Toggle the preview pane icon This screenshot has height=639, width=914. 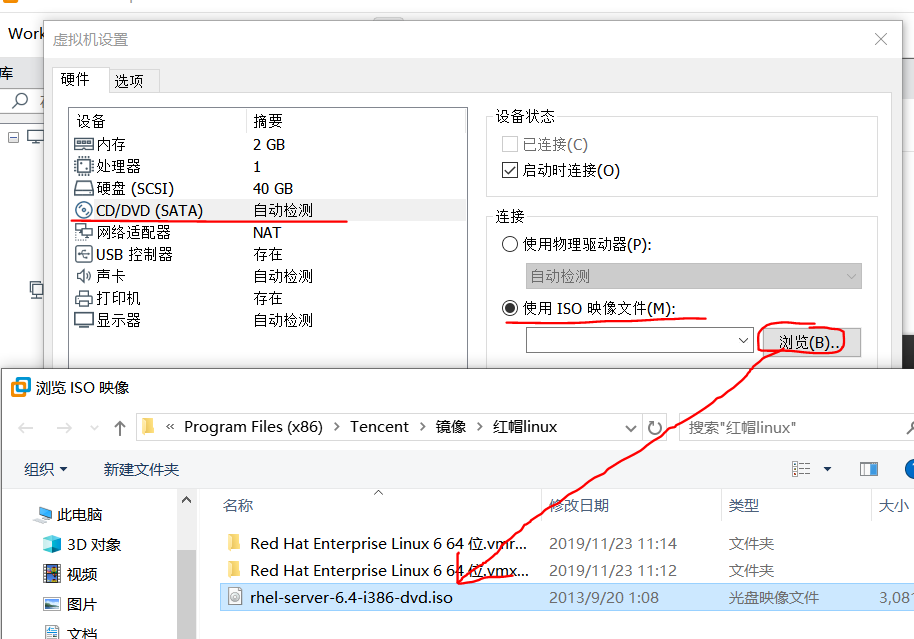(x=869, y=469)
